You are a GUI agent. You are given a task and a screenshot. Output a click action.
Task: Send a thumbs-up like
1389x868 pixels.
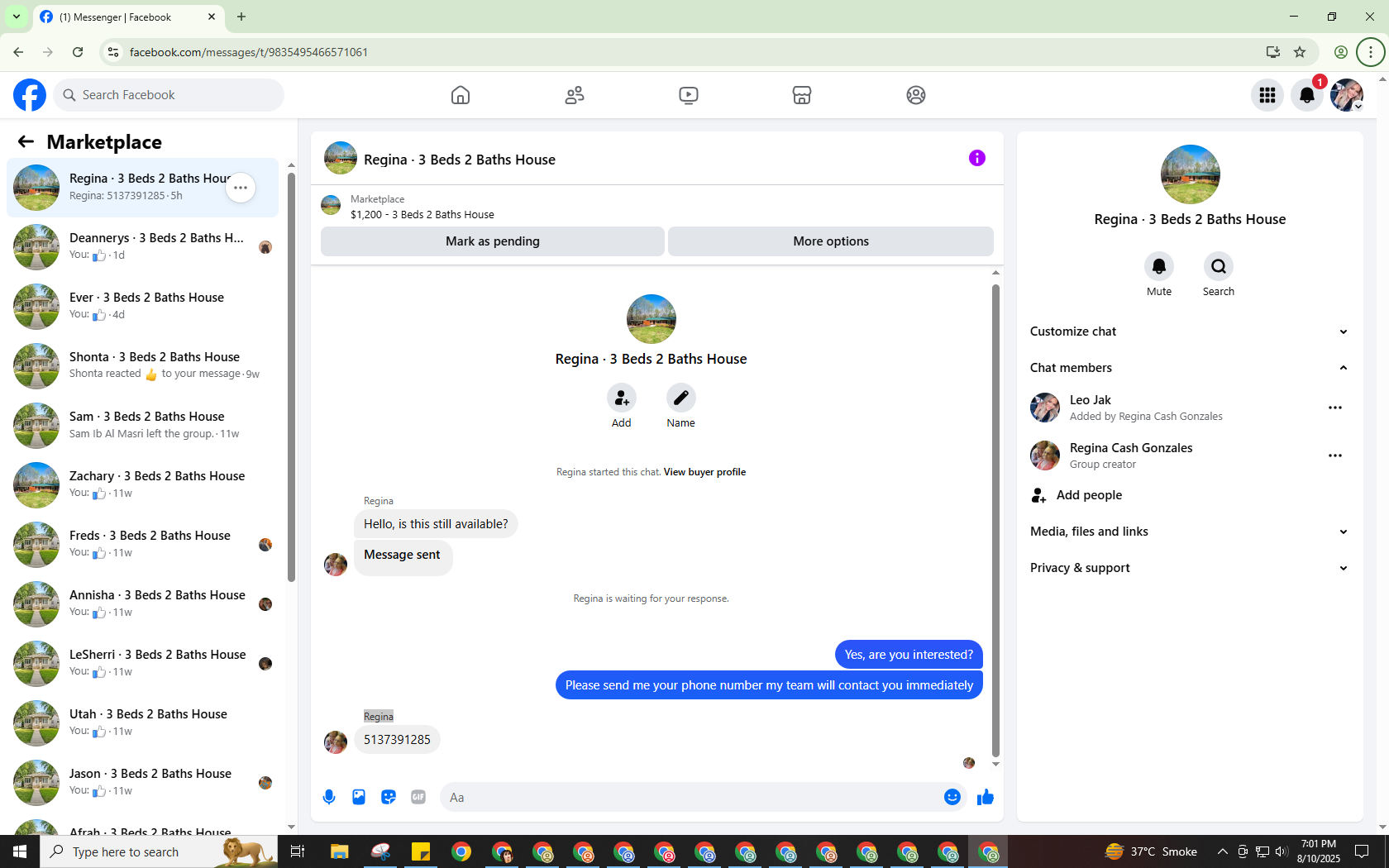(x=986, y=797)
